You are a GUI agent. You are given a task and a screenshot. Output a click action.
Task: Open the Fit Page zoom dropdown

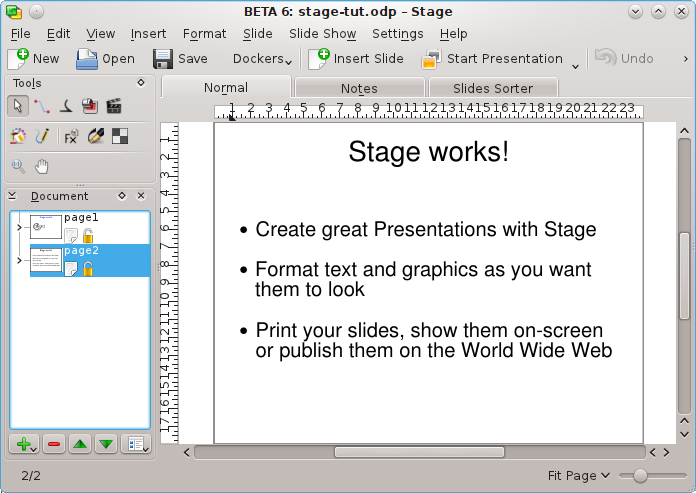pyautogui.click(x=578, y=476)
